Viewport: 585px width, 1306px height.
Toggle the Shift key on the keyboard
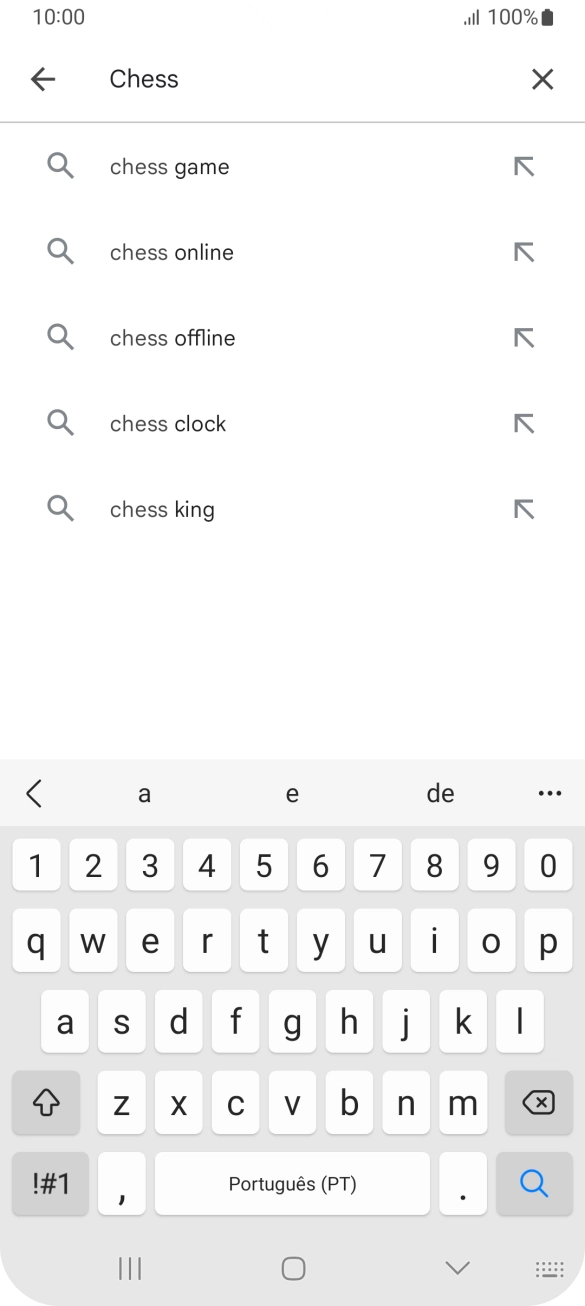pos(46,1102)
